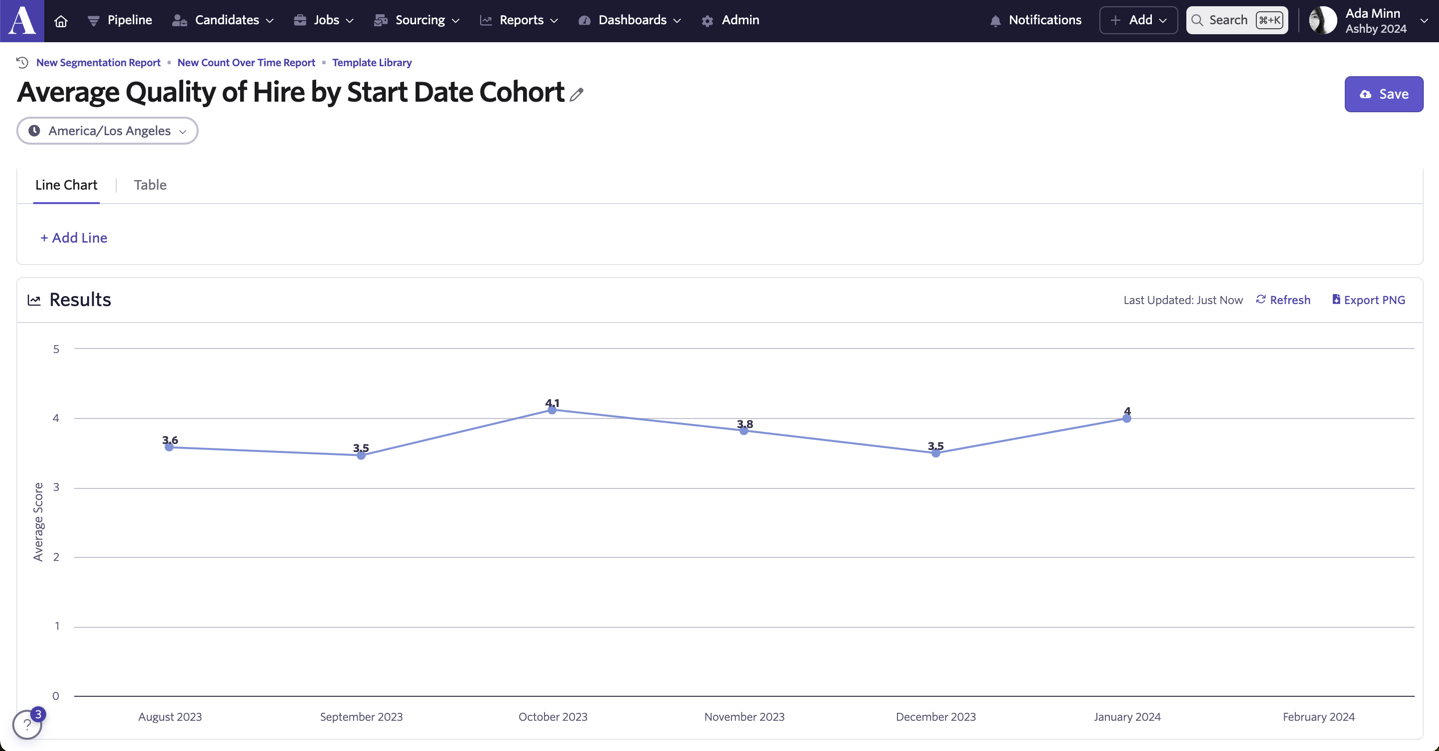The image size is (1439, 751).
Task: Expand the Candidates menu
Action: coord(223,20)
